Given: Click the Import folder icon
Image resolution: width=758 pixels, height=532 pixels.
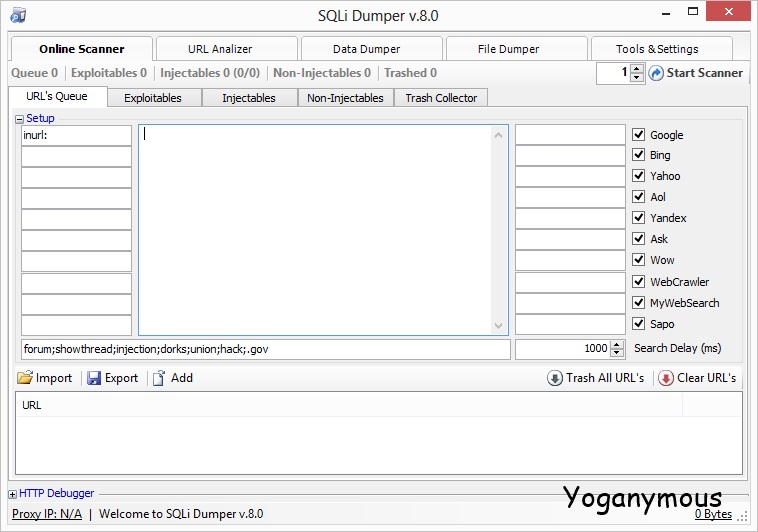Looking at the screenshot, I should [24, 378].
